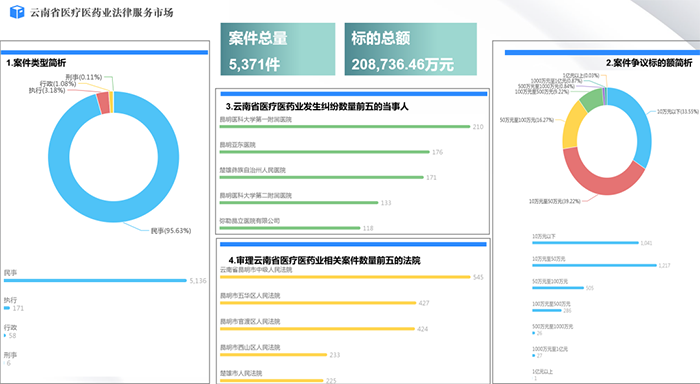Open the 案件总量 5,371件 summary card
This screenshot has height=384, width=700.
[278, 49]
